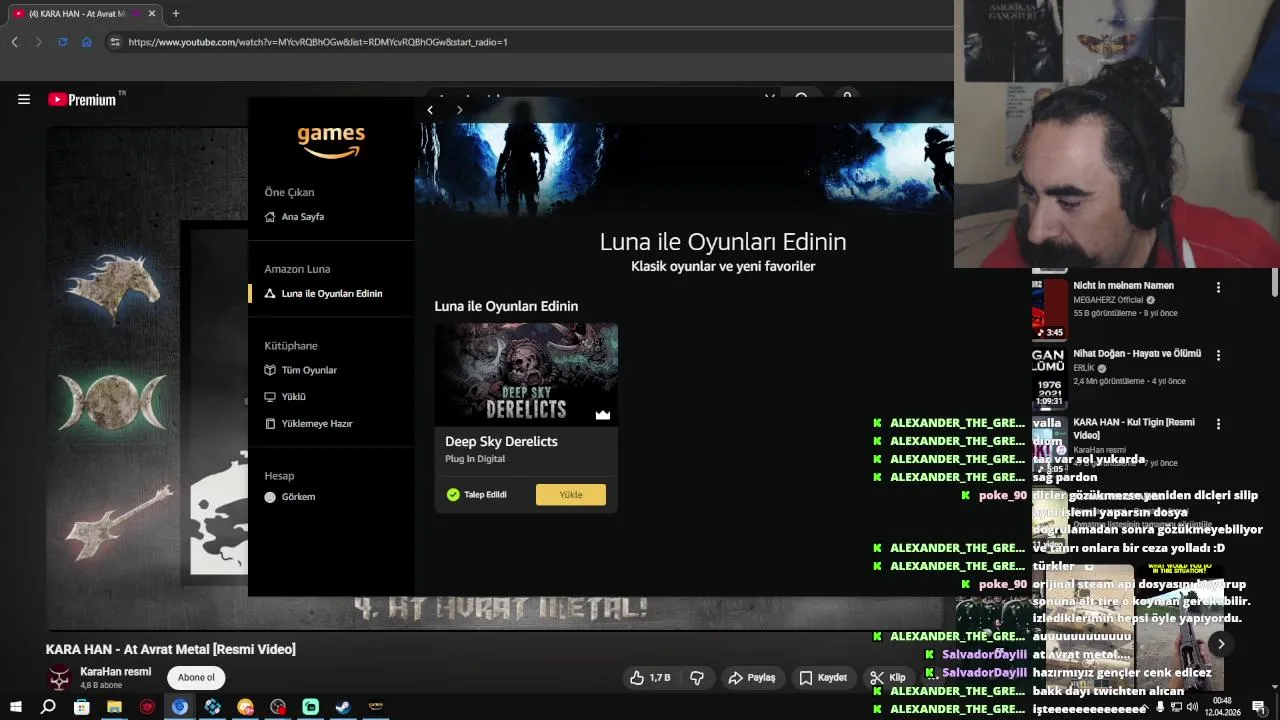Dislike the video with thumbs down
The image size is (1280, 720).
pos(697,678)
